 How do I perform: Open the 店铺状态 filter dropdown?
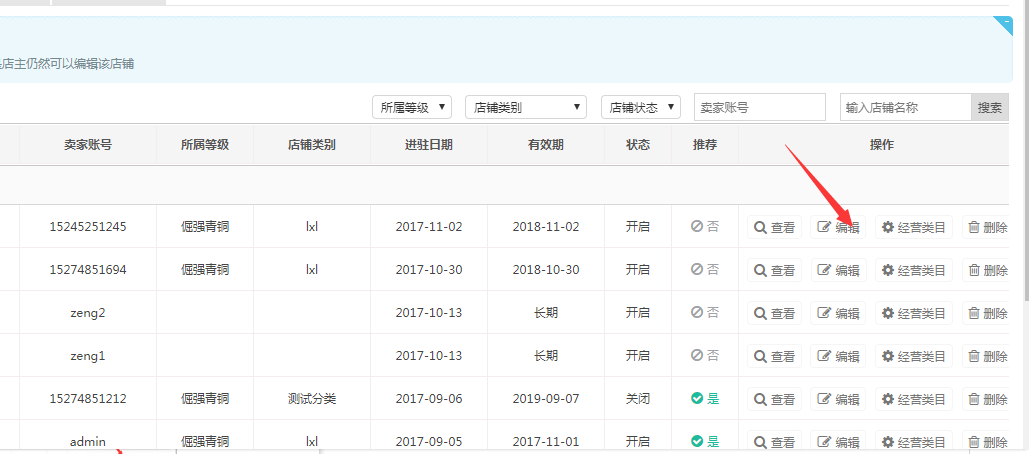[640, 107]
